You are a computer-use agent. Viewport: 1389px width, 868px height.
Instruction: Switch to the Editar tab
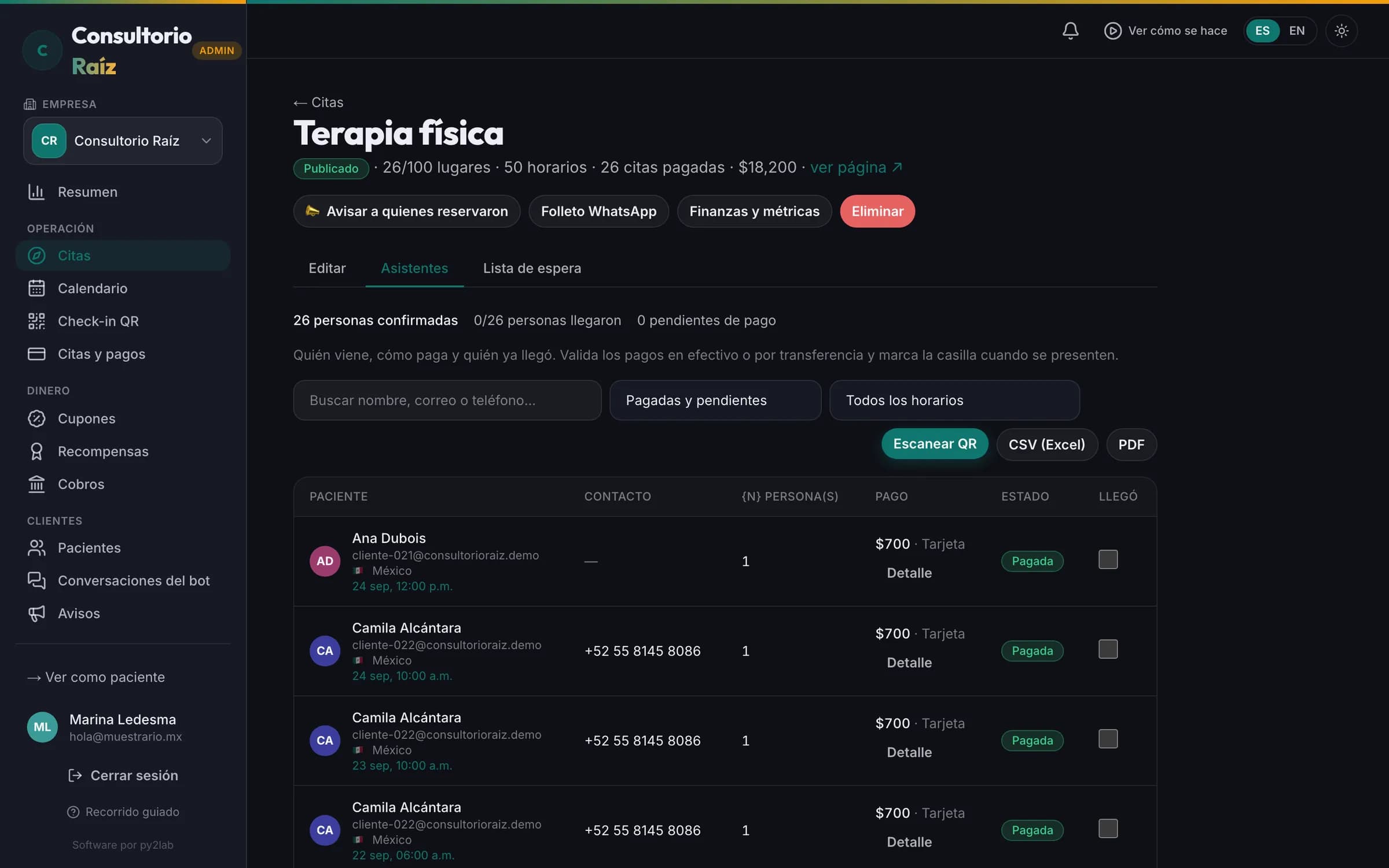click(x=327, y=269)
